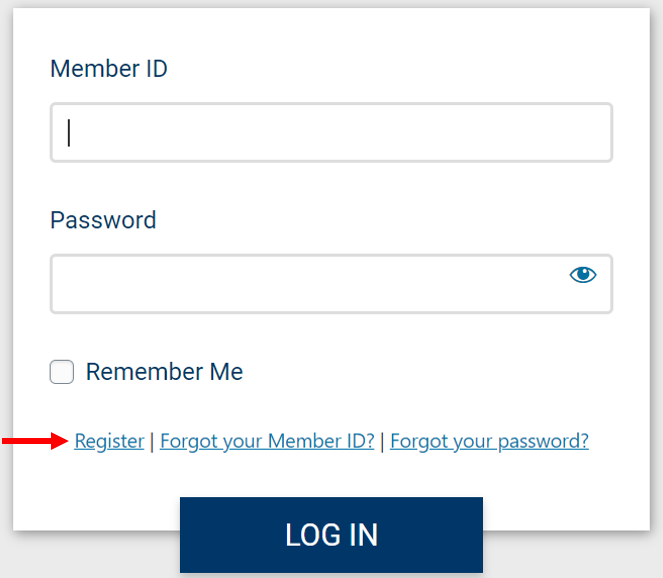Viewport: 663px width, 578px height.
Task: Click the LOG IN button
Action: [332, 535]
